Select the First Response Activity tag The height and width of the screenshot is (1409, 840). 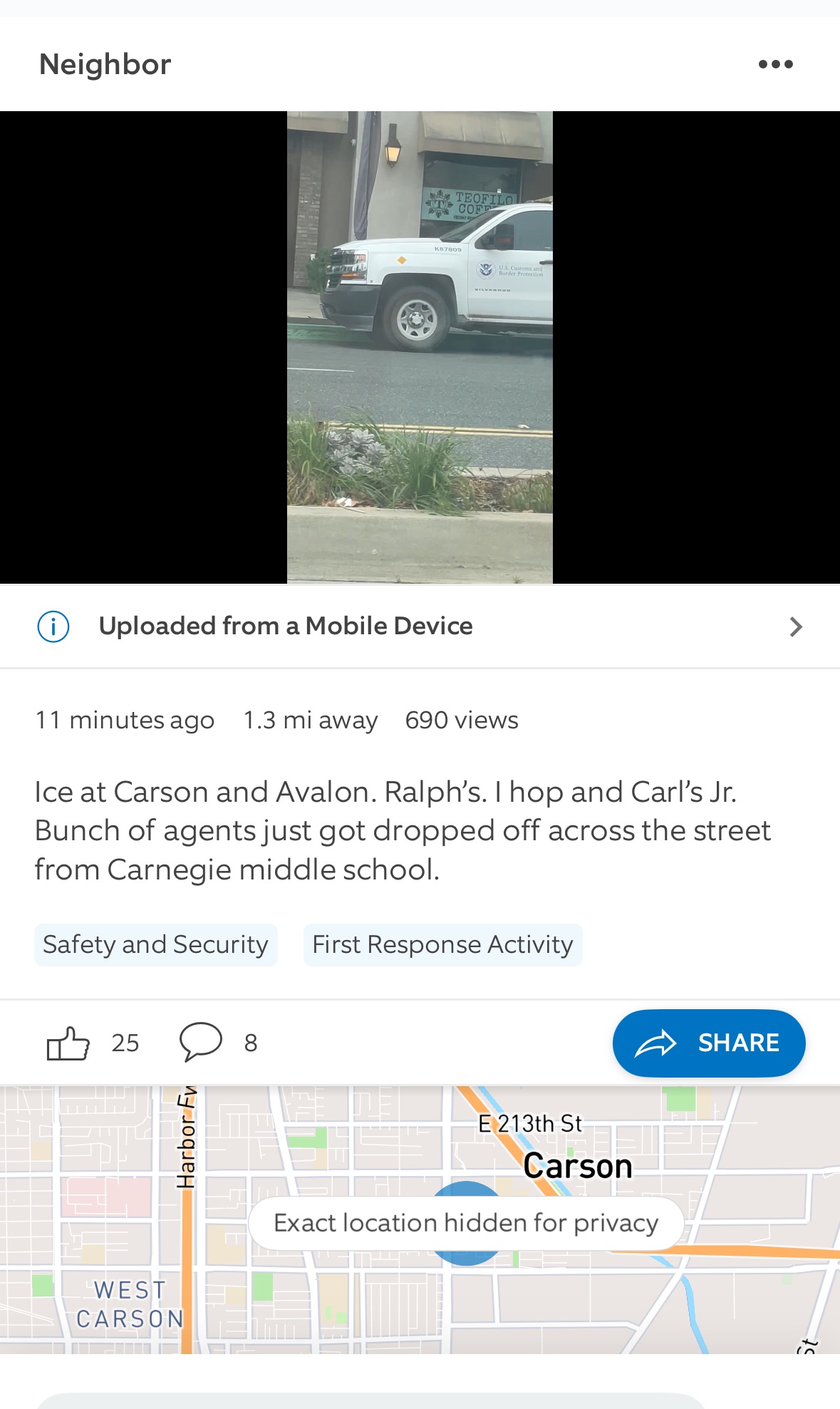coord(442,945)
